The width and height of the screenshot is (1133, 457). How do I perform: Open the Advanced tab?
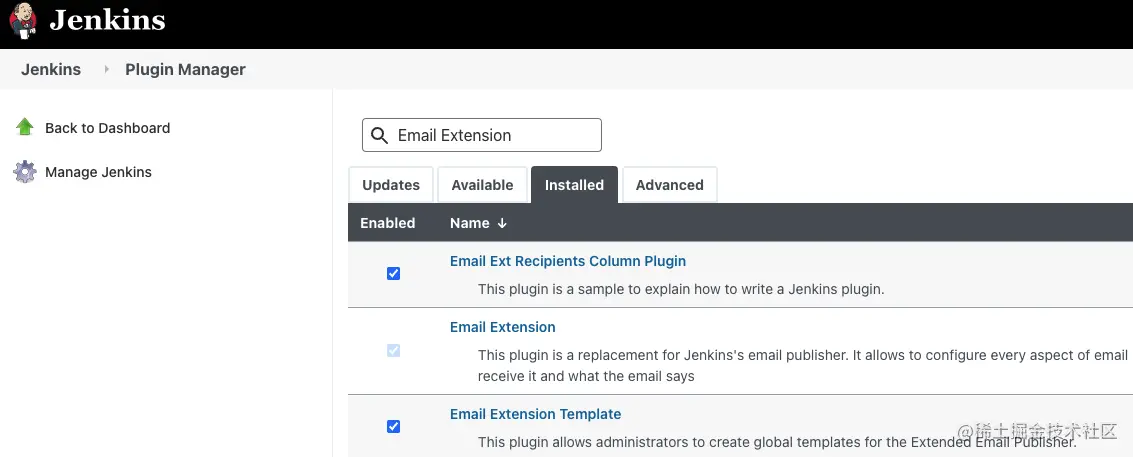pos(670,185)
